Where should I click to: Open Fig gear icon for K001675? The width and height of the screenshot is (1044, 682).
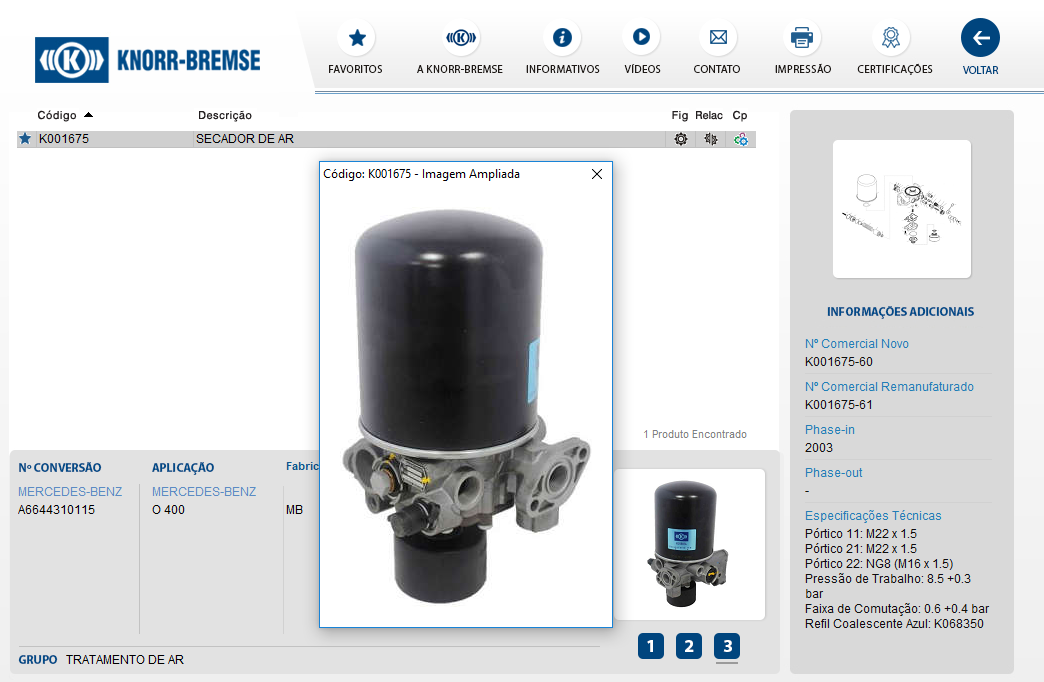pos(681,140)
